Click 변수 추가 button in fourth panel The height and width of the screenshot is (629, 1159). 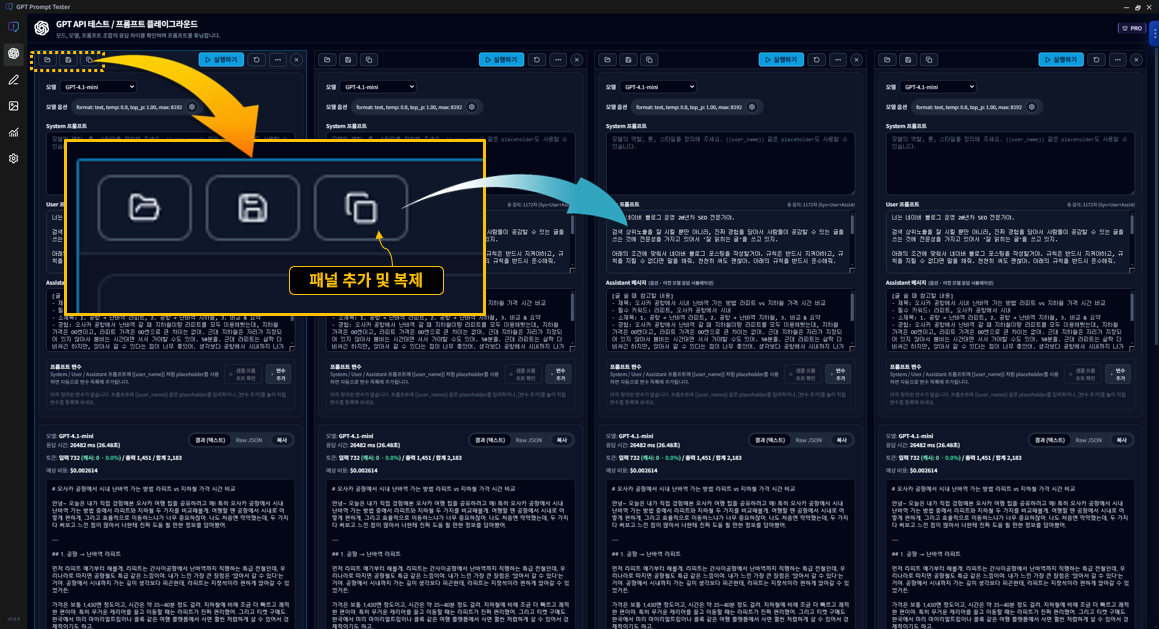click(1120, 375)
